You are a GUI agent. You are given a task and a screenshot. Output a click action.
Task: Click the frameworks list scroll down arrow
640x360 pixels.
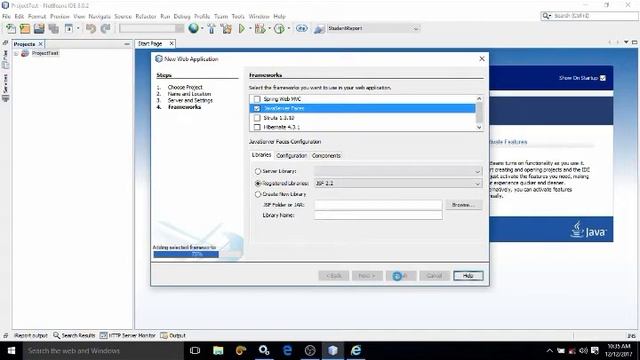(x=479, y=127)
